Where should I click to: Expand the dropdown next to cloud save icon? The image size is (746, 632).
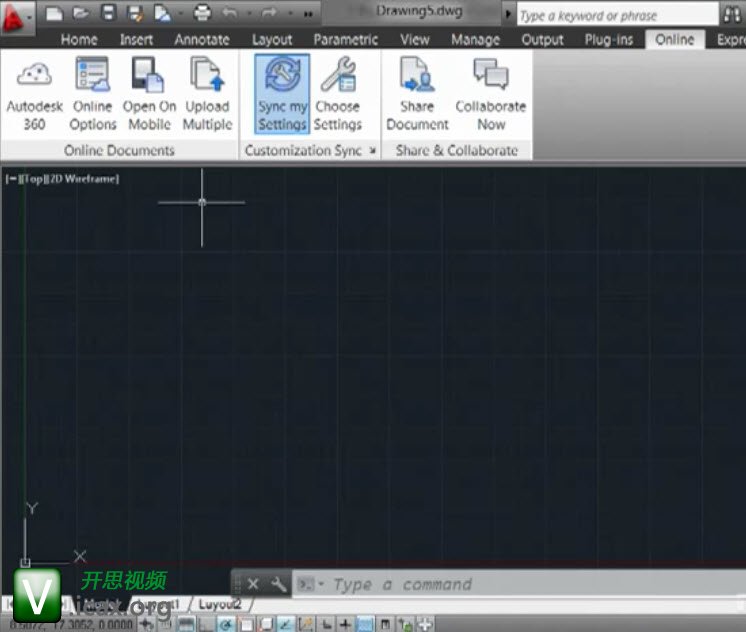(181, 13)
